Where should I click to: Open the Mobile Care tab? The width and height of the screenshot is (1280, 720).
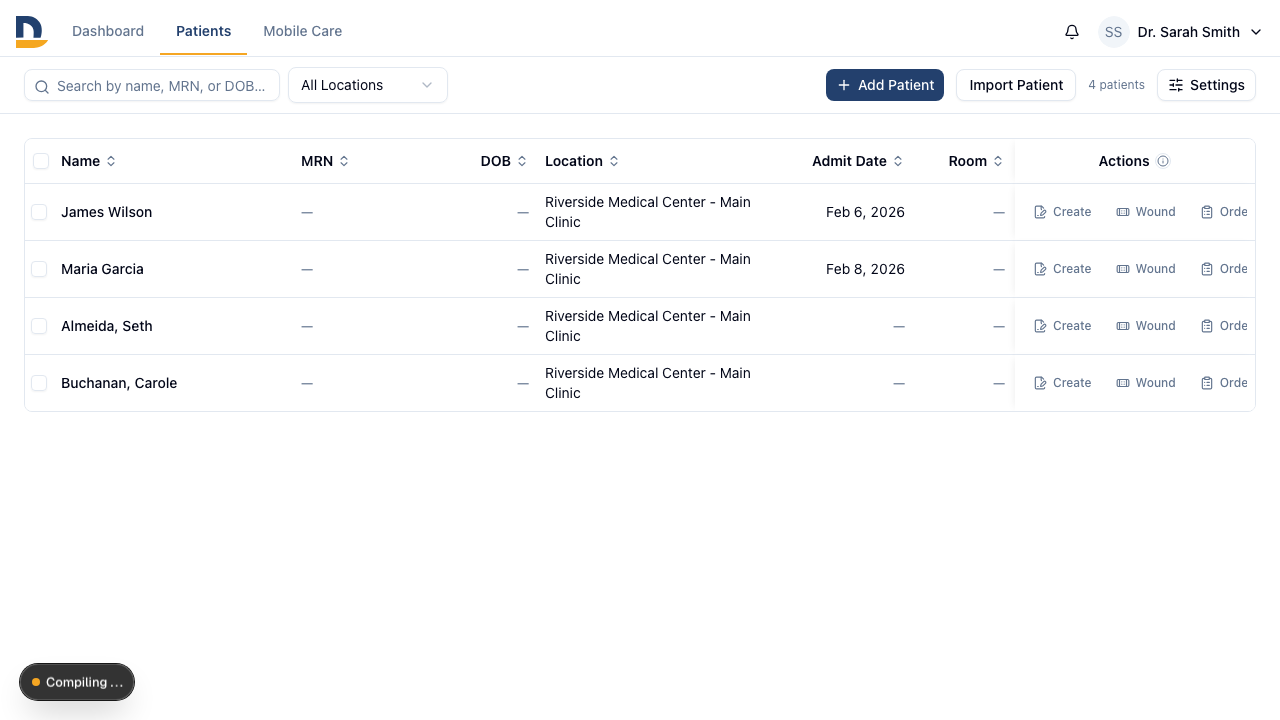click(x=303, y=31)
